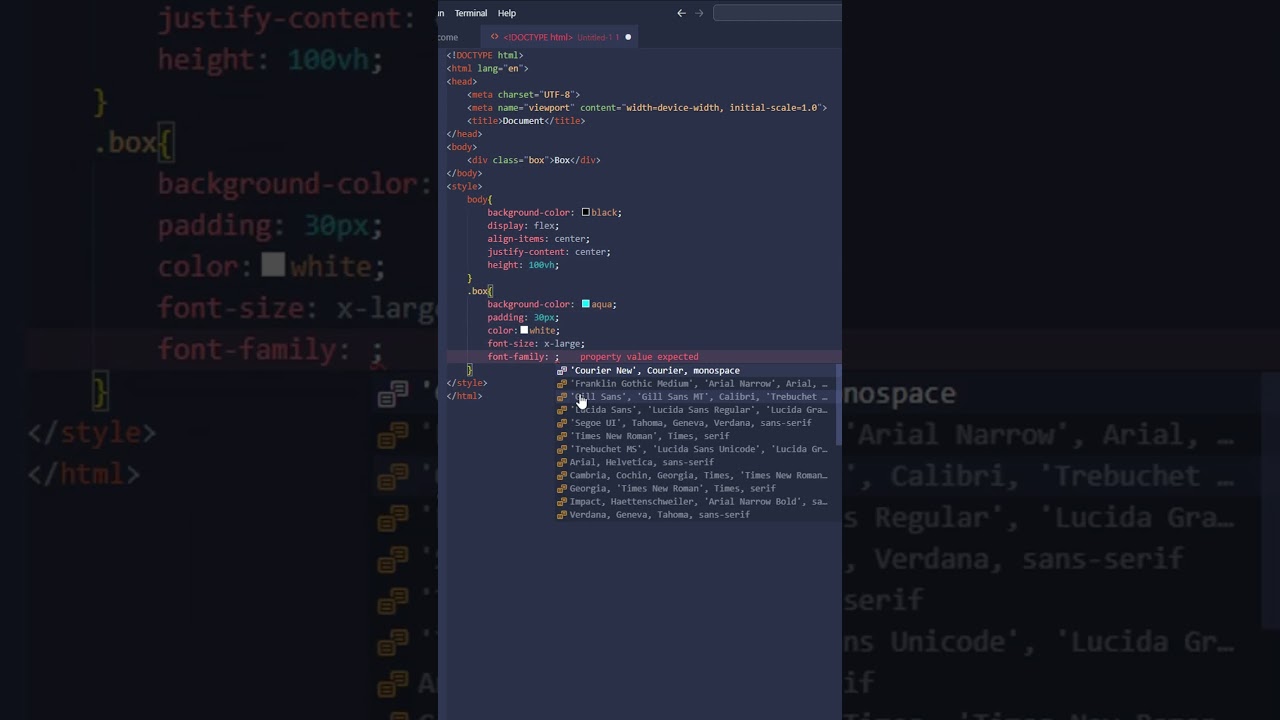Viewport: 1280px width, 720px height.
Task: Select 'Segoe UI', Tahoma, Geneva suggestion
Action: 696,422
